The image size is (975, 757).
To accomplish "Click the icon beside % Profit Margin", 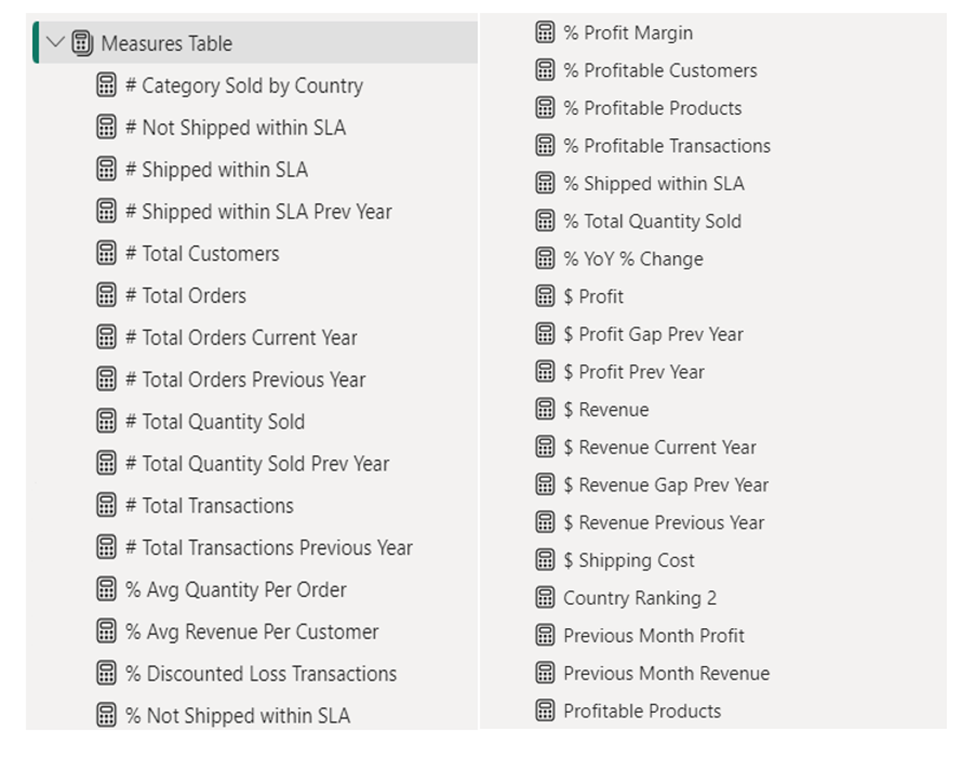I will (545, 32).
